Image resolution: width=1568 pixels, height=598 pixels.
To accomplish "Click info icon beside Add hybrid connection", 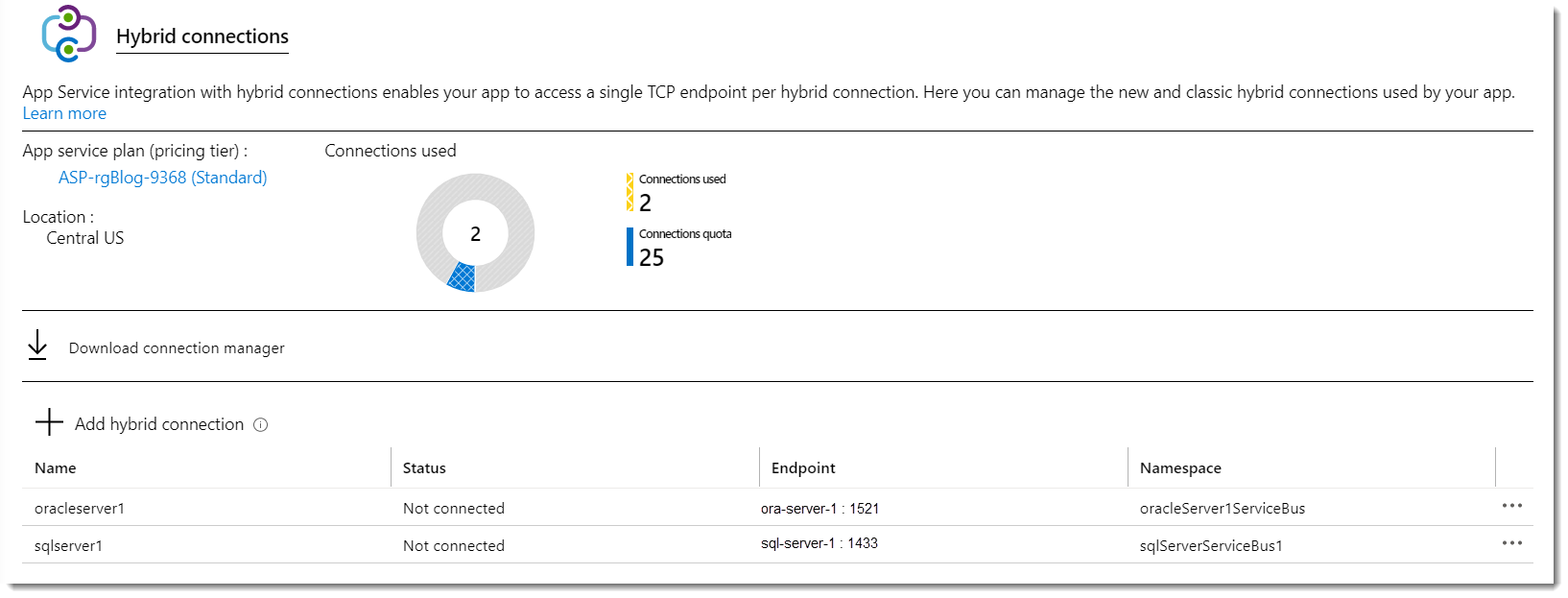I will click(x=260, y=425).
